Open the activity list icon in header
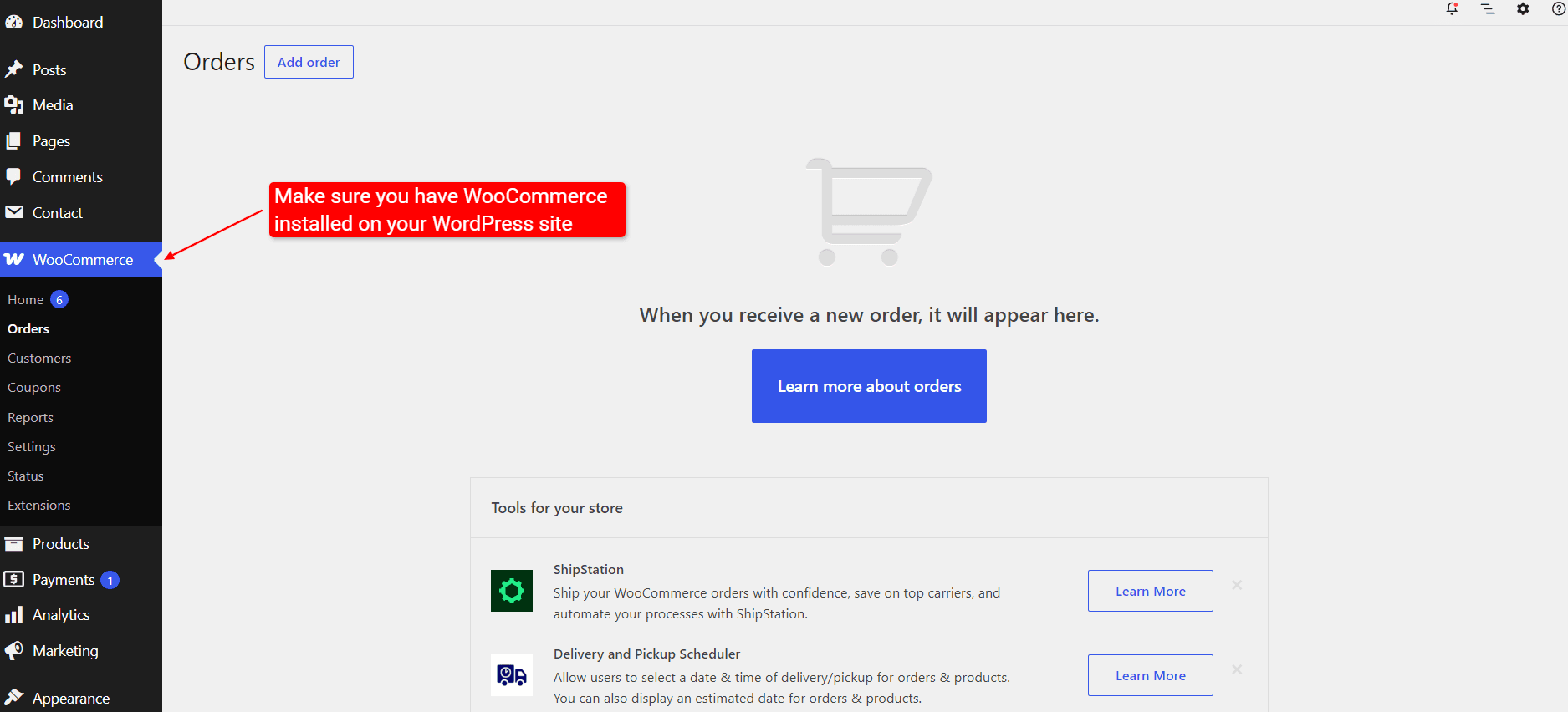Image resolution: width=1568 pixels, height=712 pixels. (1488, 8)
